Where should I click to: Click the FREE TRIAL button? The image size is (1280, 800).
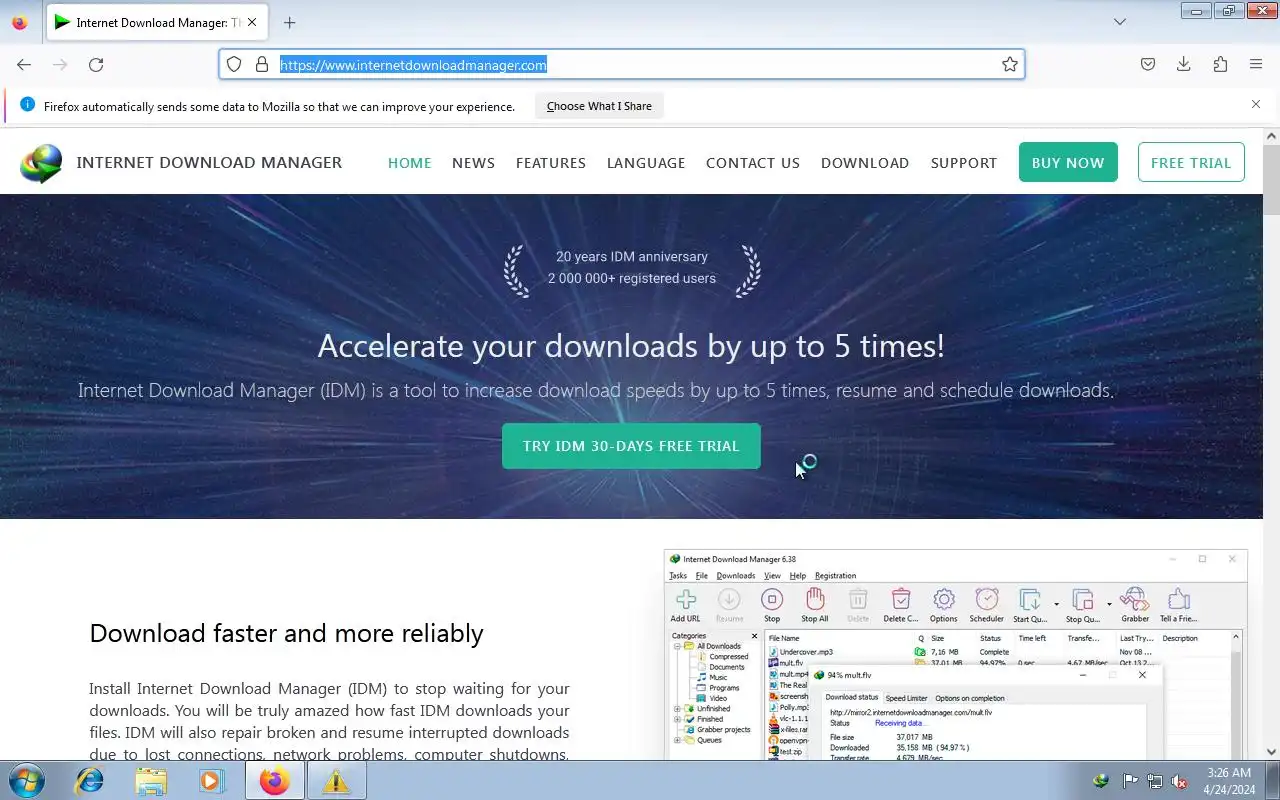point(1191,162)
